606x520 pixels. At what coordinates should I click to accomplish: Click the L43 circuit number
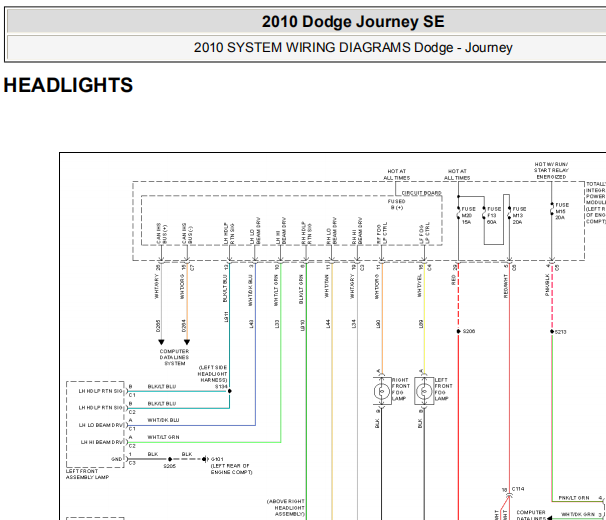251,324
